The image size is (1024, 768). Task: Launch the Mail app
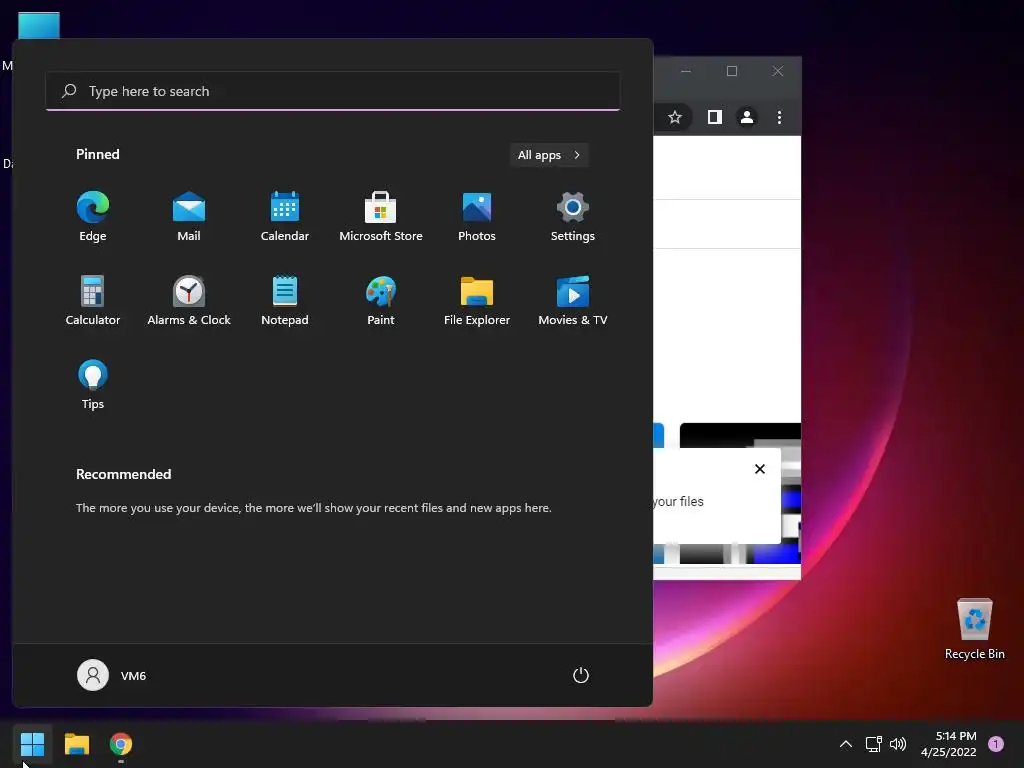(189, 217)
